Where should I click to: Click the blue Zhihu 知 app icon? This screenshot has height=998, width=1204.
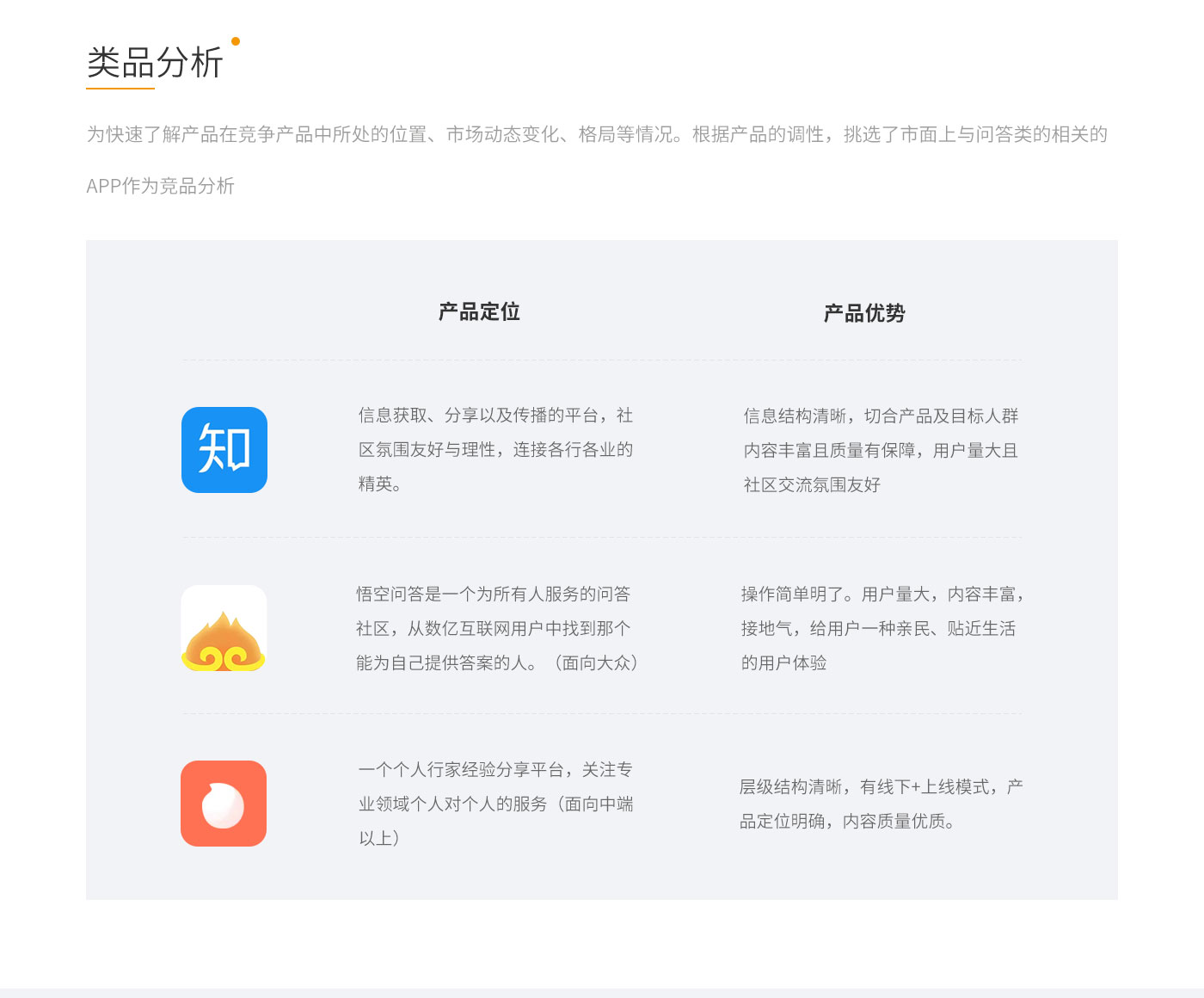coord(224,450)
